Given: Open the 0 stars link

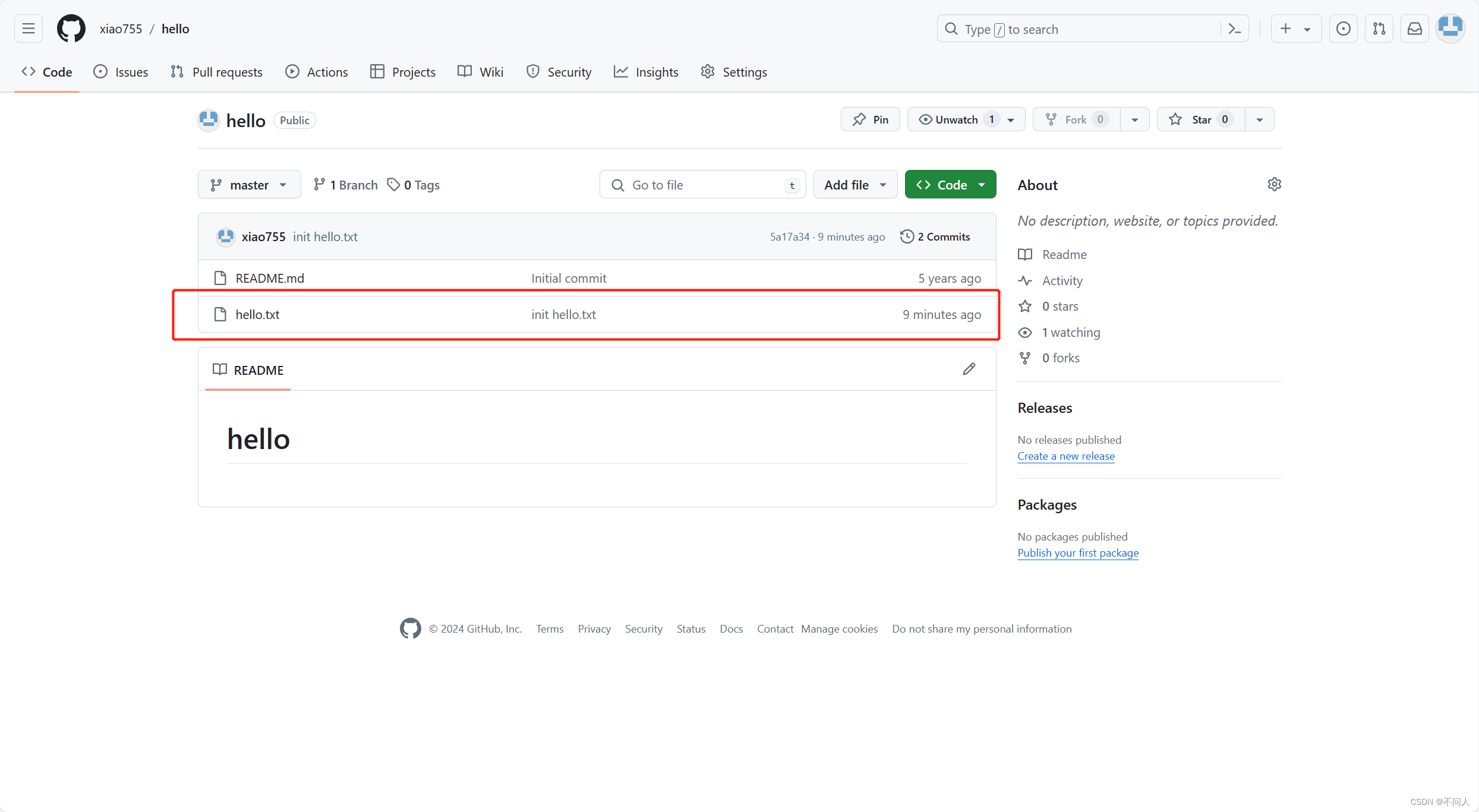Looking at the screenshot, I should point(1048,306).
